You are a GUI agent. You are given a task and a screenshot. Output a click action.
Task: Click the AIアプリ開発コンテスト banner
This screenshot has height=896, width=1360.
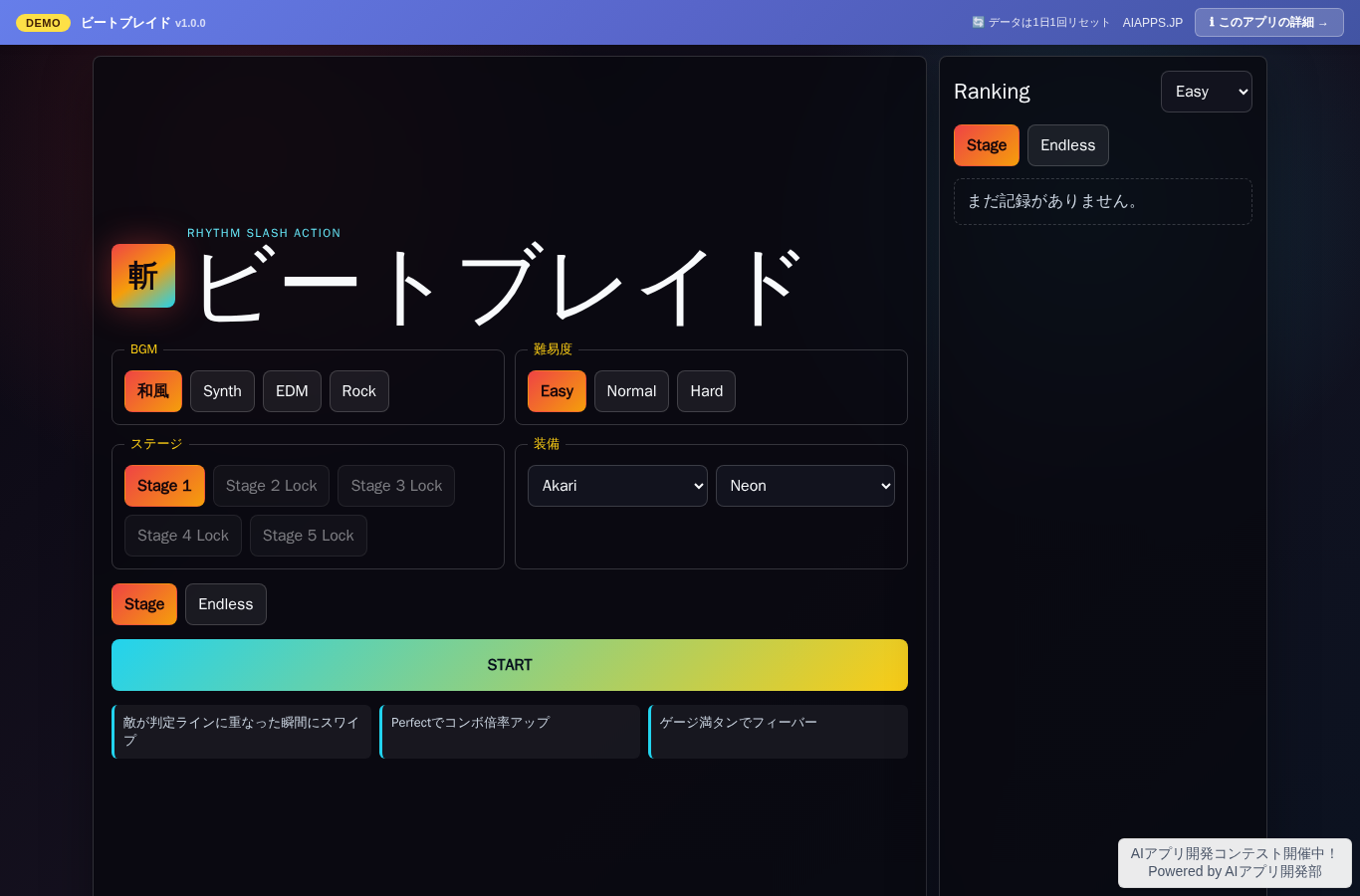[x=1235, y=863]
